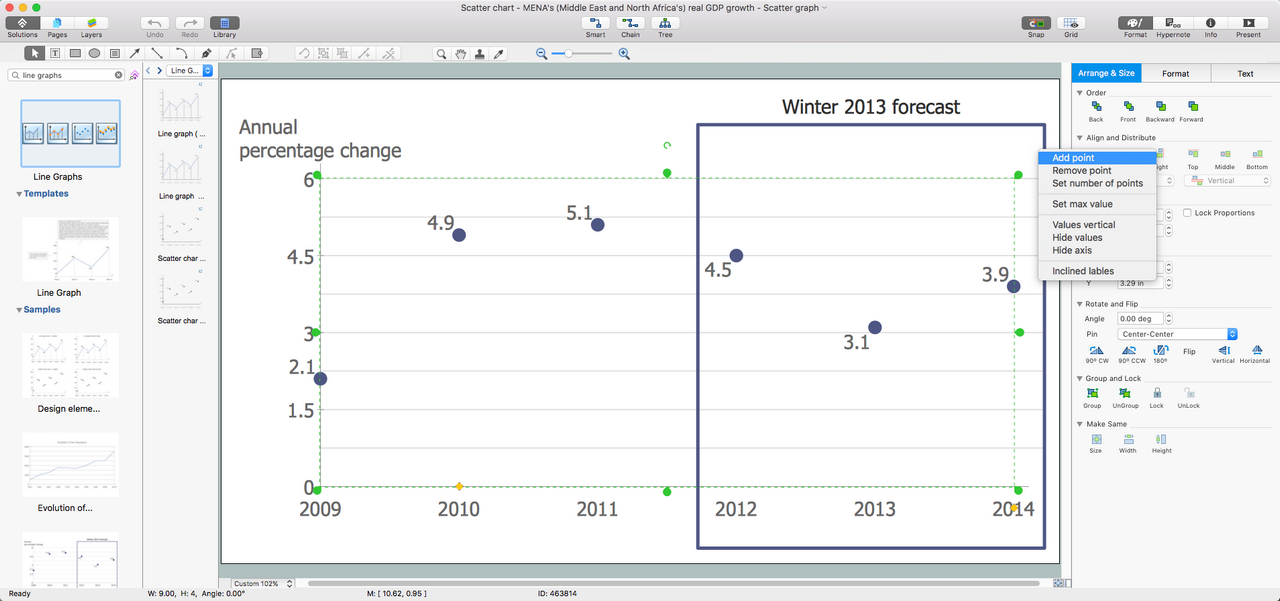
Task: Toggle Snap in the toolbar
Action: click(1036, 23)
